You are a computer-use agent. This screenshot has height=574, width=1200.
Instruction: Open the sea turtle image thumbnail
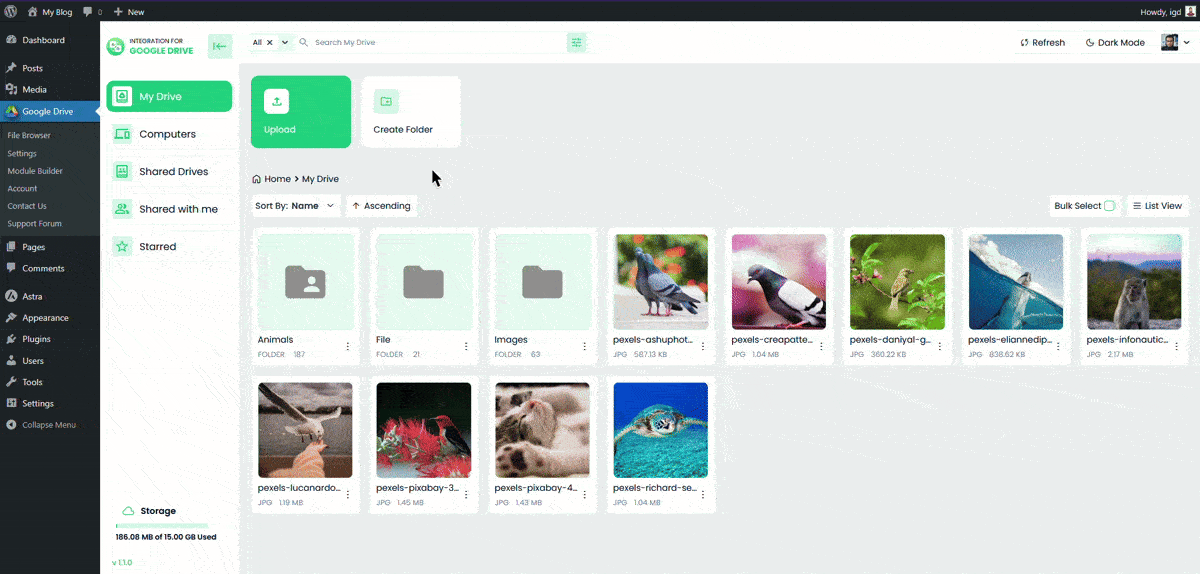[660, 430]
